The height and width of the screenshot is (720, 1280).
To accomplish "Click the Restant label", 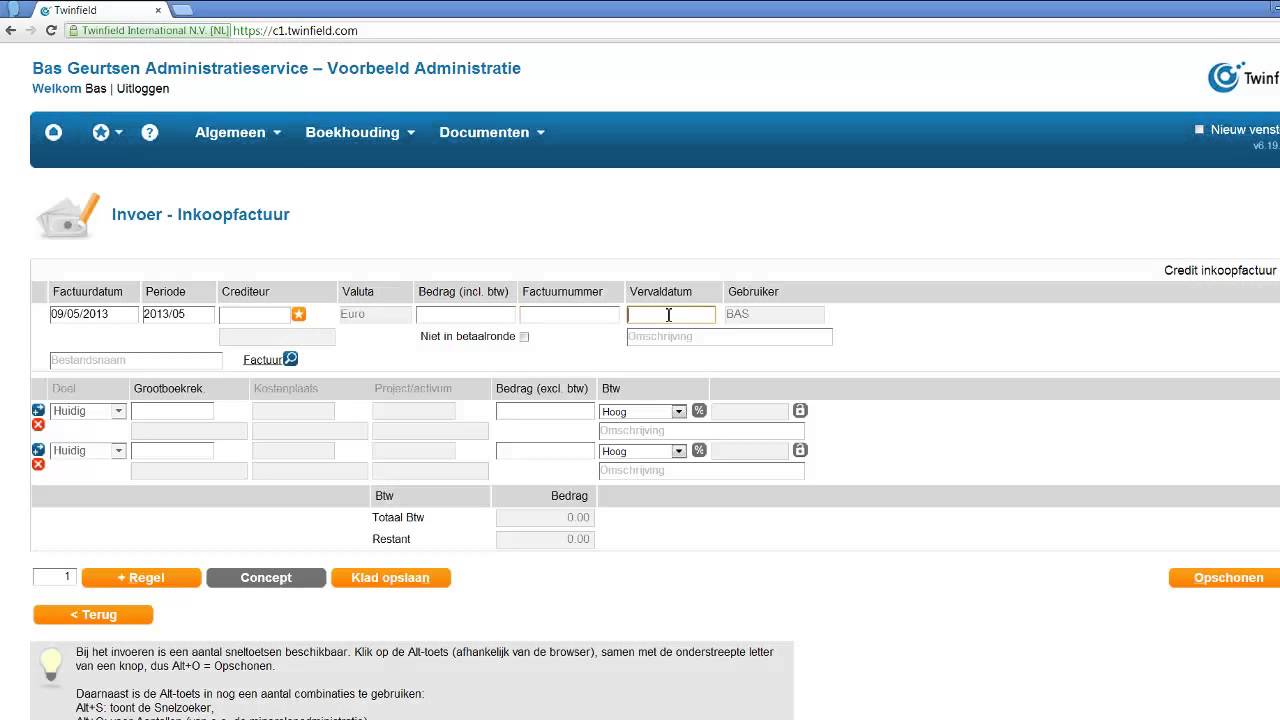I will pos(391,539).
